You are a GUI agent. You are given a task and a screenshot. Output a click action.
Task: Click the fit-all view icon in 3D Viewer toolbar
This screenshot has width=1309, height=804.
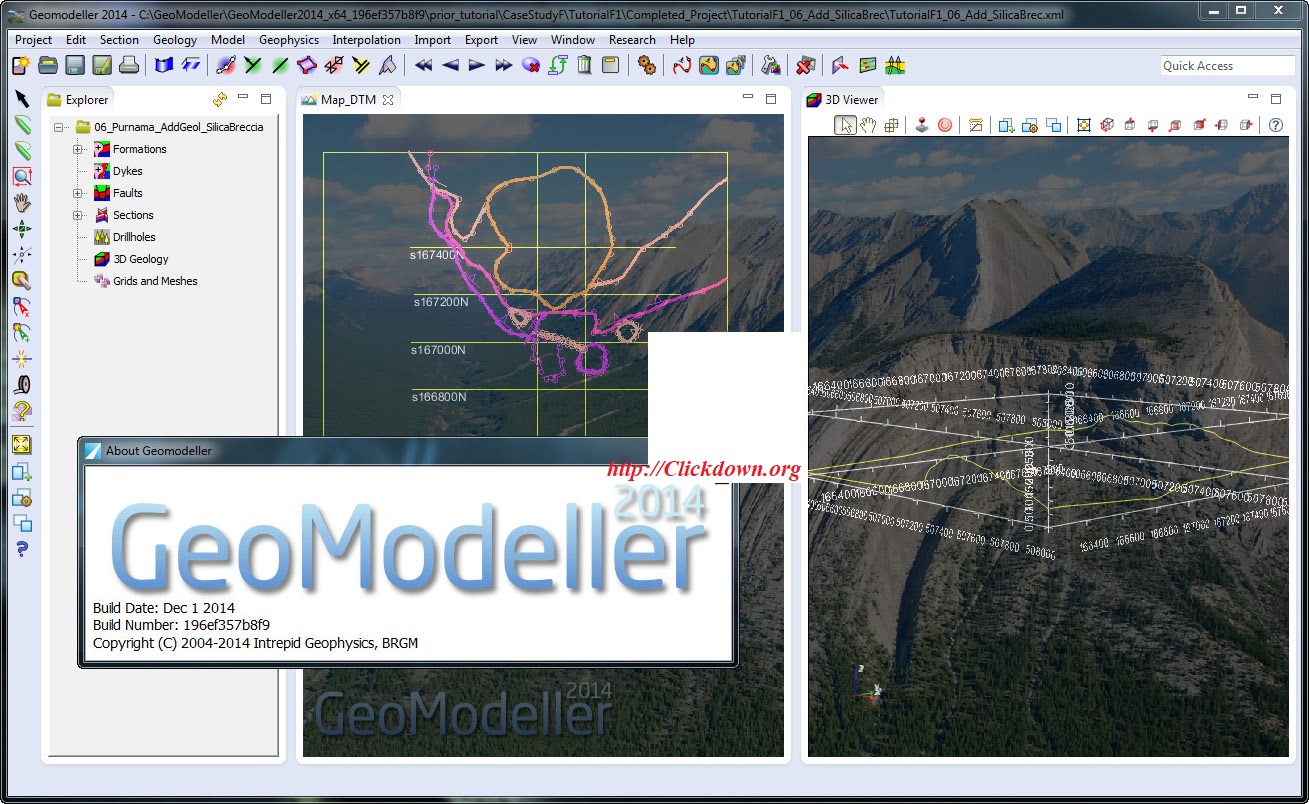(1083, 125)
